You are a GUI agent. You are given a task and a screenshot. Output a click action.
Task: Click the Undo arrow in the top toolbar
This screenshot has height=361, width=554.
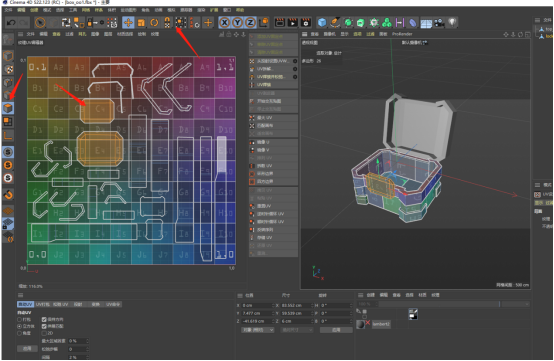pos(11,23)
